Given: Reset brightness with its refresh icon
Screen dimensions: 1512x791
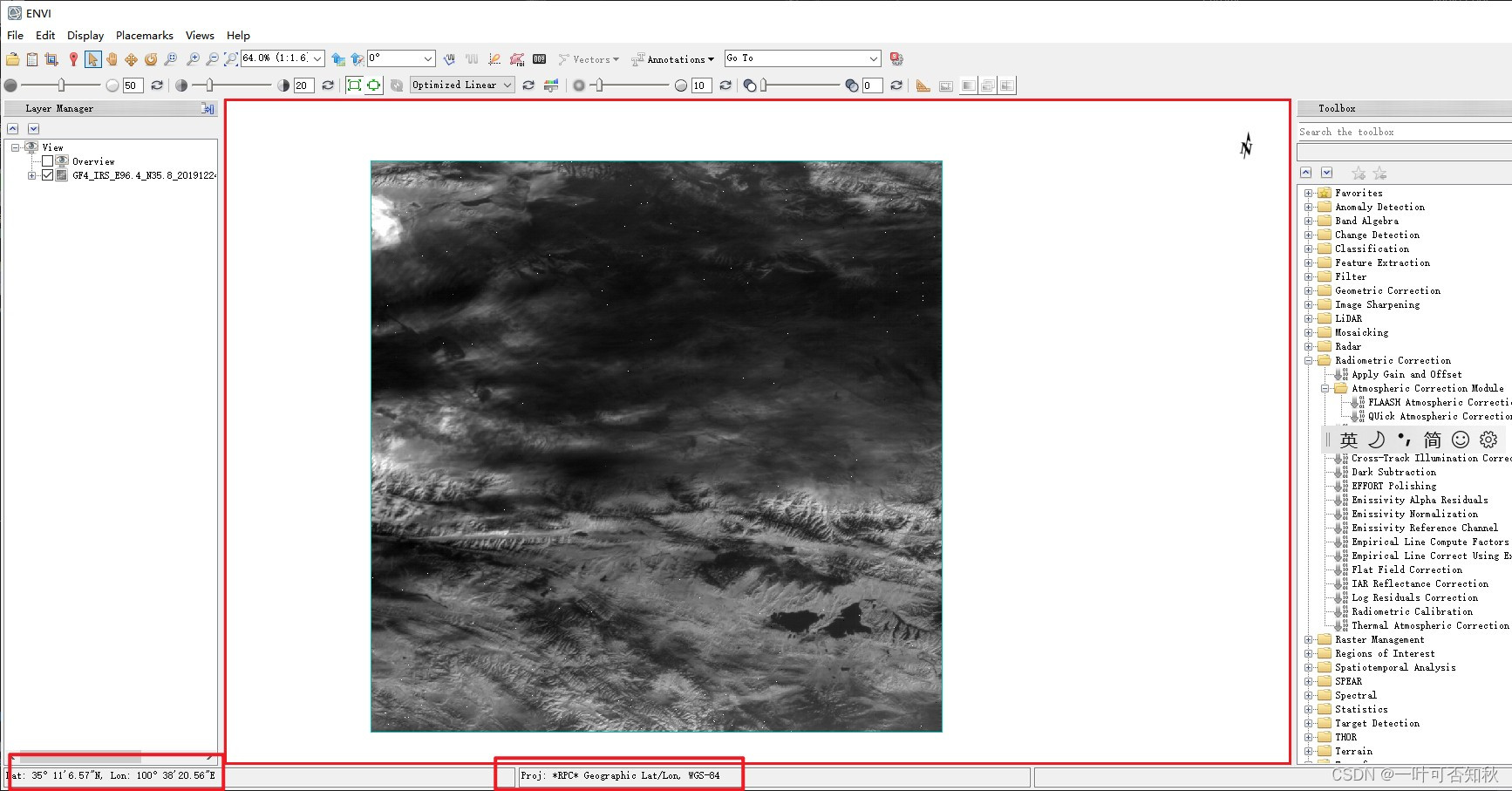Looking at the screenshot, I should tap(157, 85).
